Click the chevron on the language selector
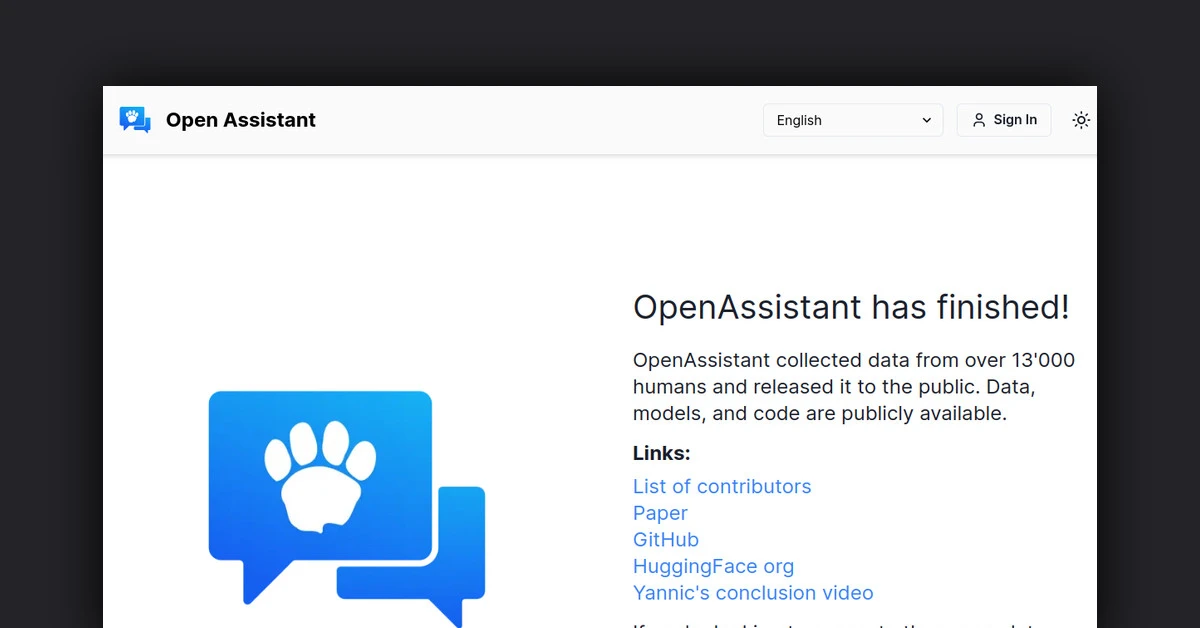This screenshot has height=628, width=1200. [x=925, y=119]
